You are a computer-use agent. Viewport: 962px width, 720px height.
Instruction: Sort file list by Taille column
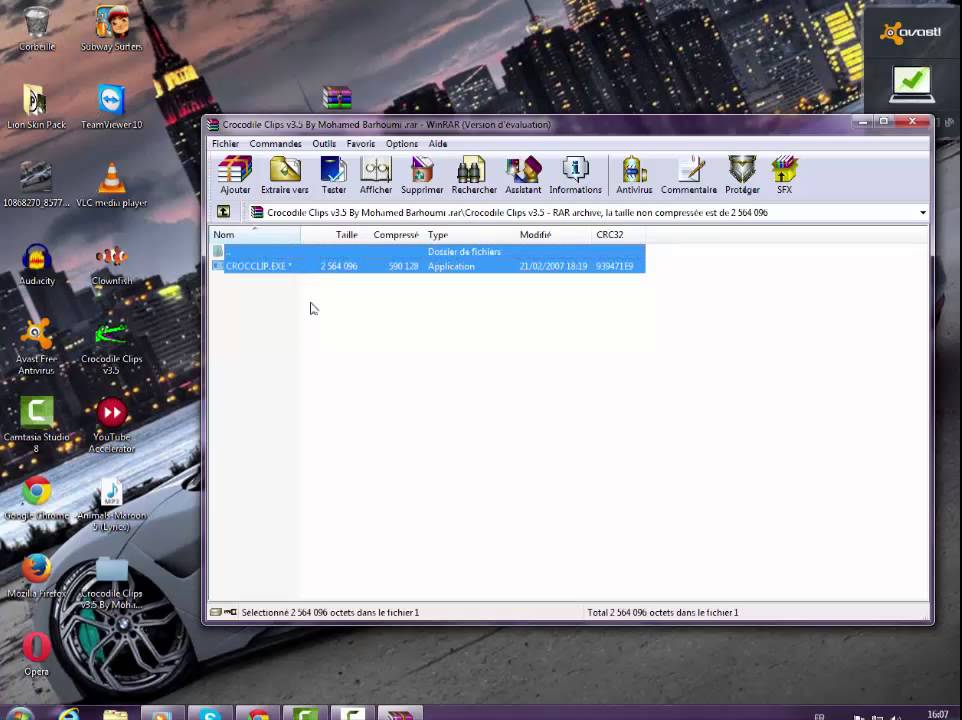[331, 235]
